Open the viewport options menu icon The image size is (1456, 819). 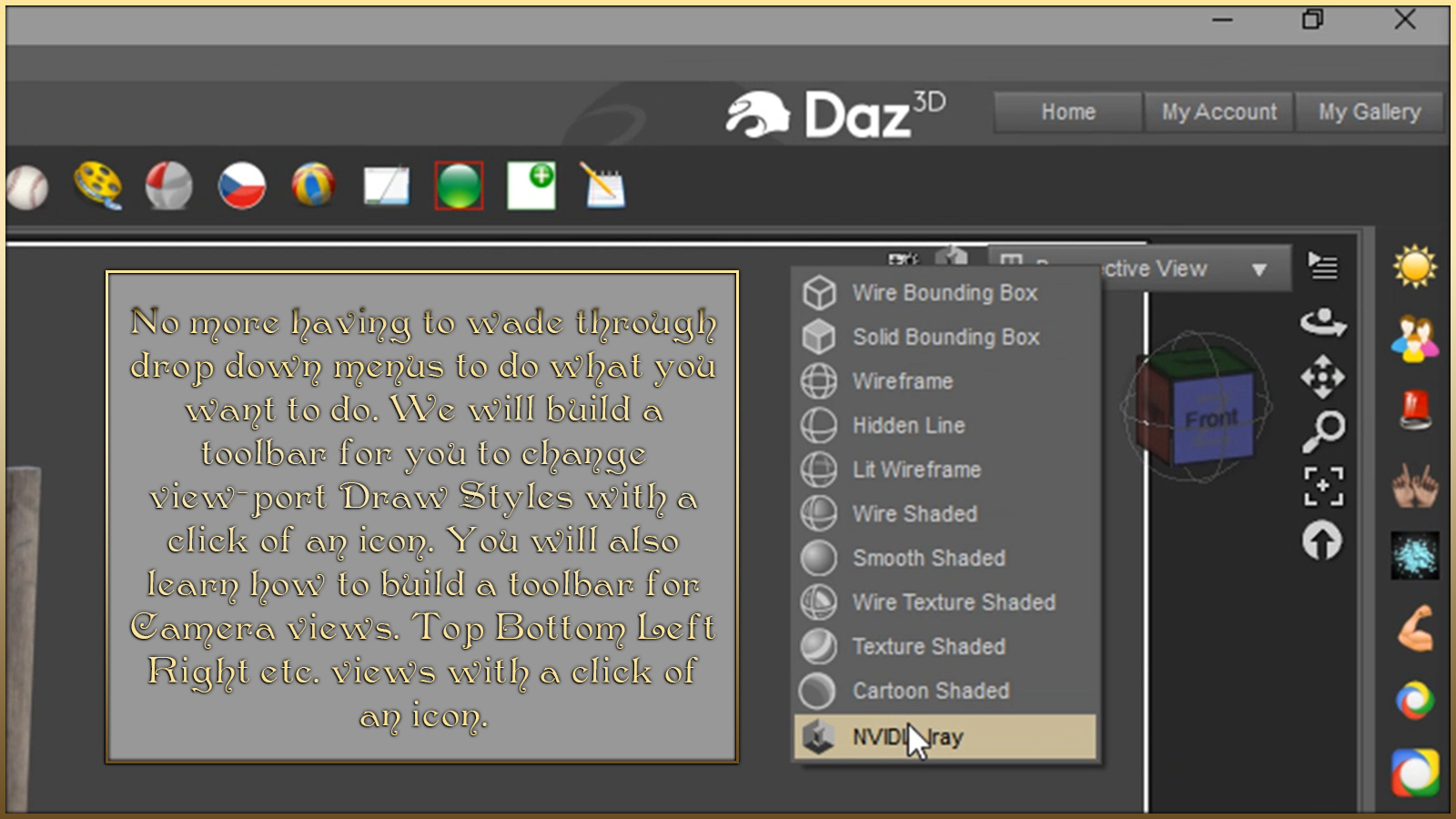(x=1323, y=267)
